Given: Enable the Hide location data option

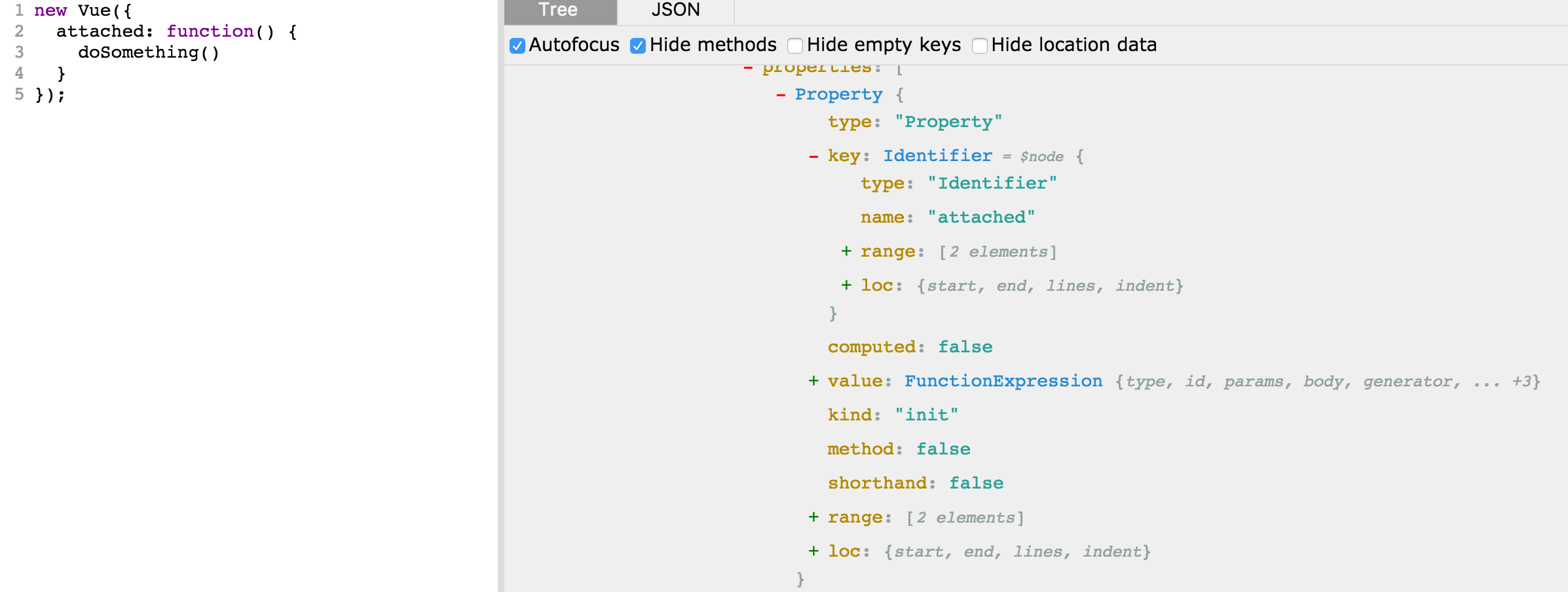Looking at the screenshot, I should pos(979,46).
